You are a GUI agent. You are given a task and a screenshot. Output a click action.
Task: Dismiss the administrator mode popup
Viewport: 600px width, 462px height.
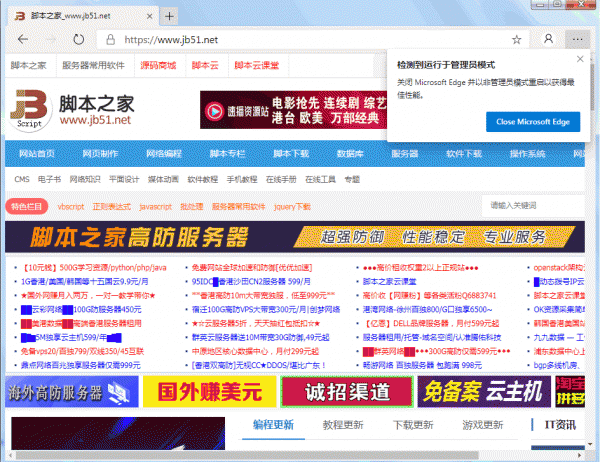[x=580, y=59]
